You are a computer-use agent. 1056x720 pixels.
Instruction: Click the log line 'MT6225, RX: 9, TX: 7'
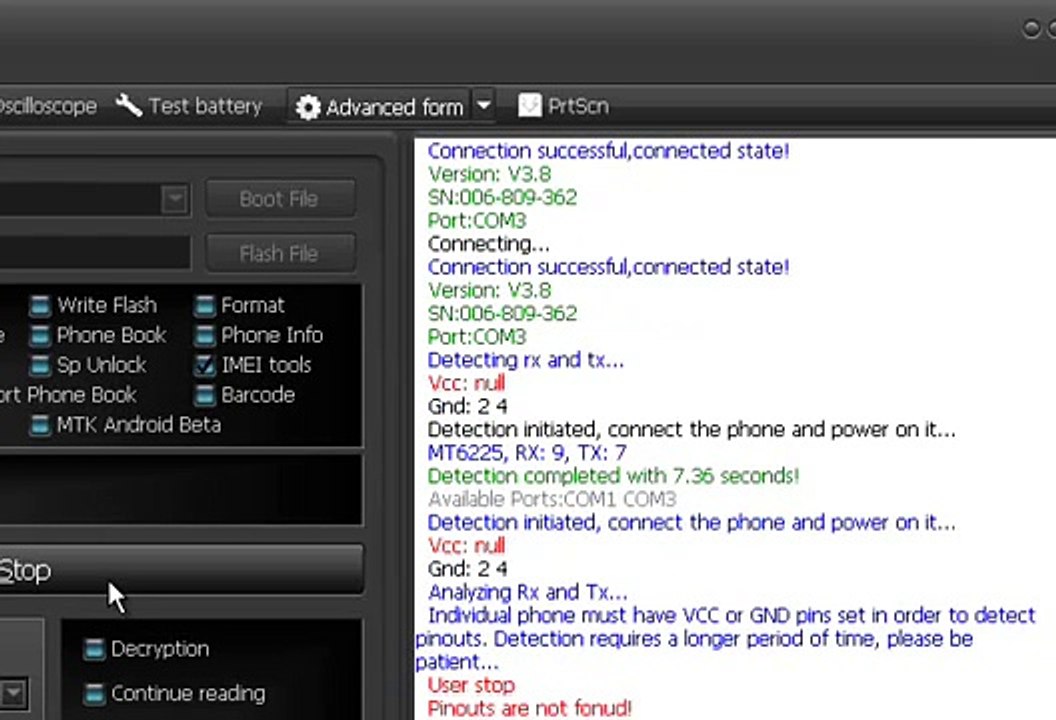[x=527, y=453]
